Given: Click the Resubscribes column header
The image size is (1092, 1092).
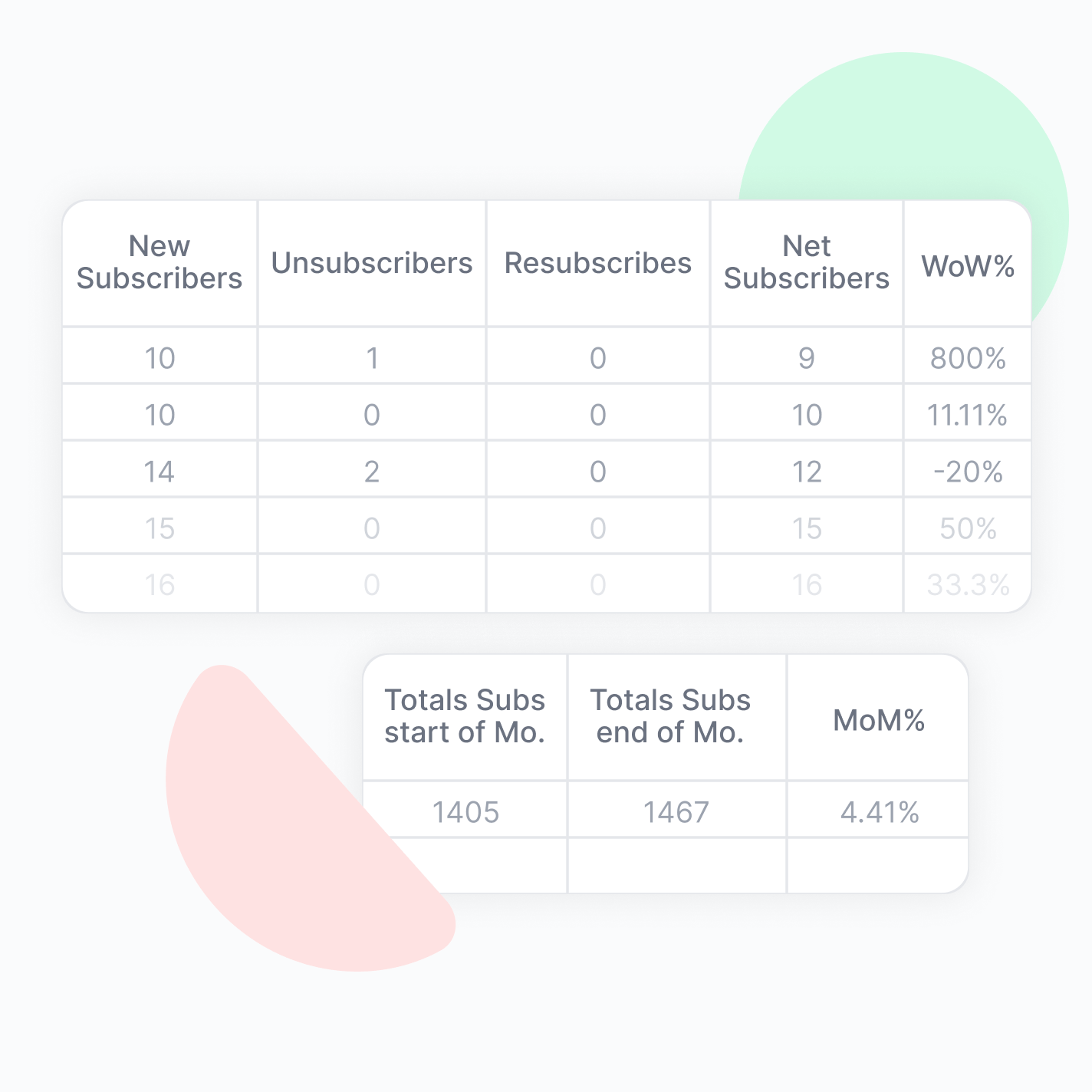Looking at the screenshot, I should click(598, 263).
